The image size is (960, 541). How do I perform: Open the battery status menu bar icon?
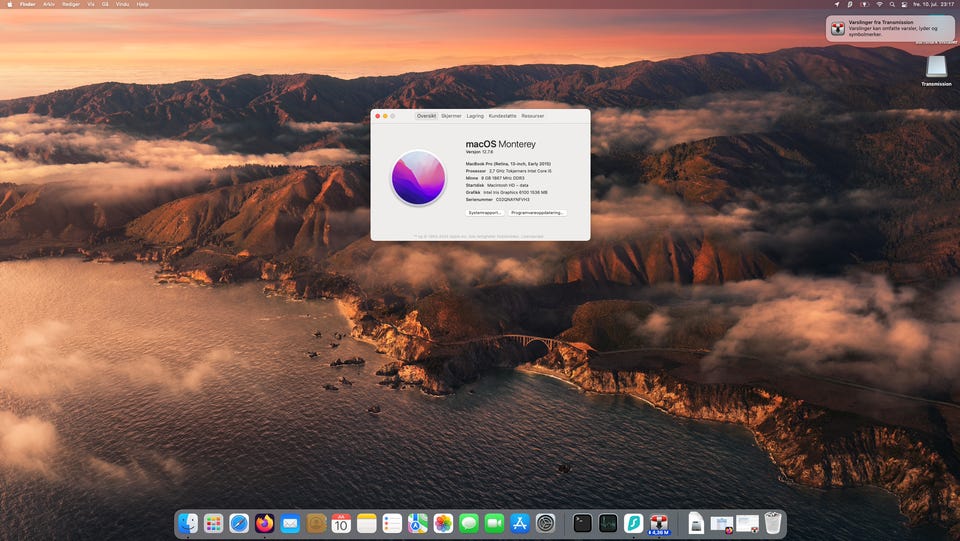(x=864, y=4)
